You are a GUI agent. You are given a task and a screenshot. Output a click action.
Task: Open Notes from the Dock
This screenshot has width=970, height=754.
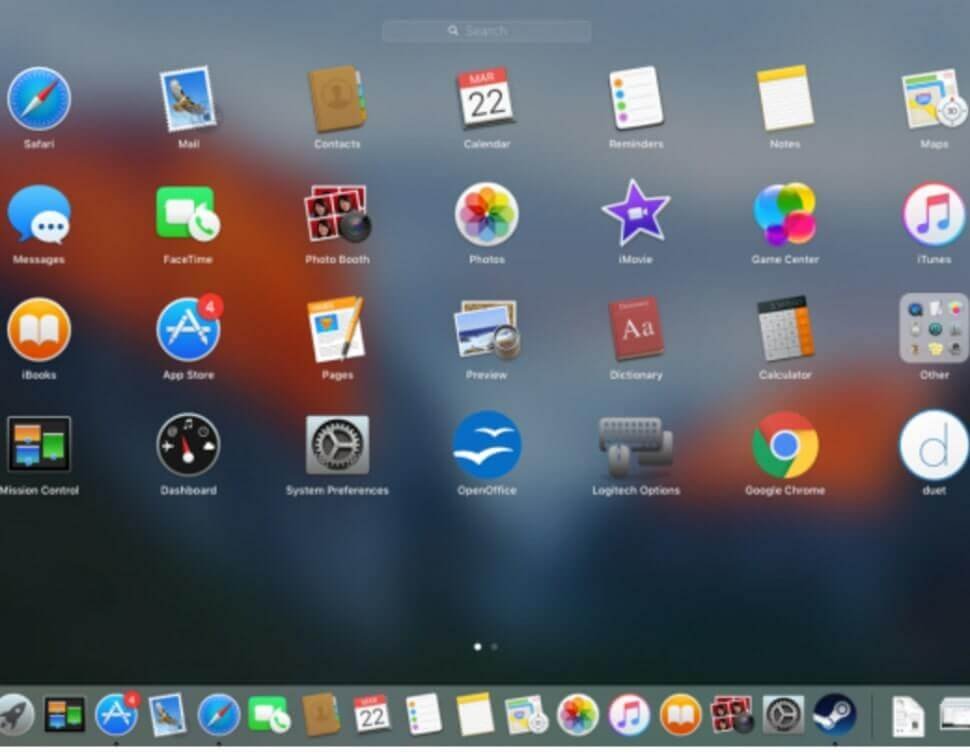tap(475, 715)
